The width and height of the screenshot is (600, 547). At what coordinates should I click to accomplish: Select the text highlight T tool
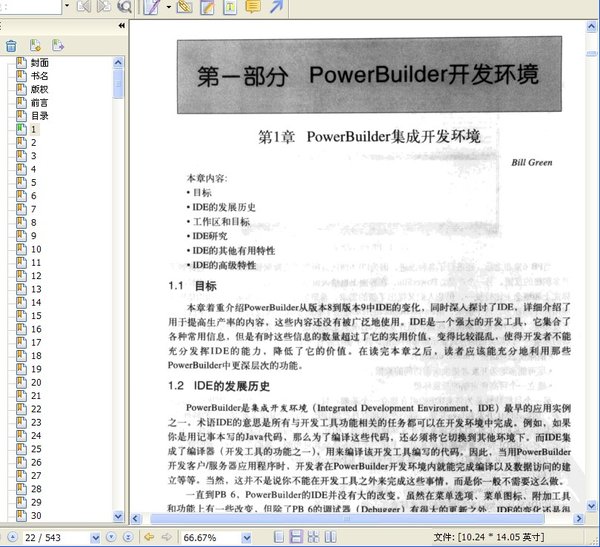tap(230, 7)
